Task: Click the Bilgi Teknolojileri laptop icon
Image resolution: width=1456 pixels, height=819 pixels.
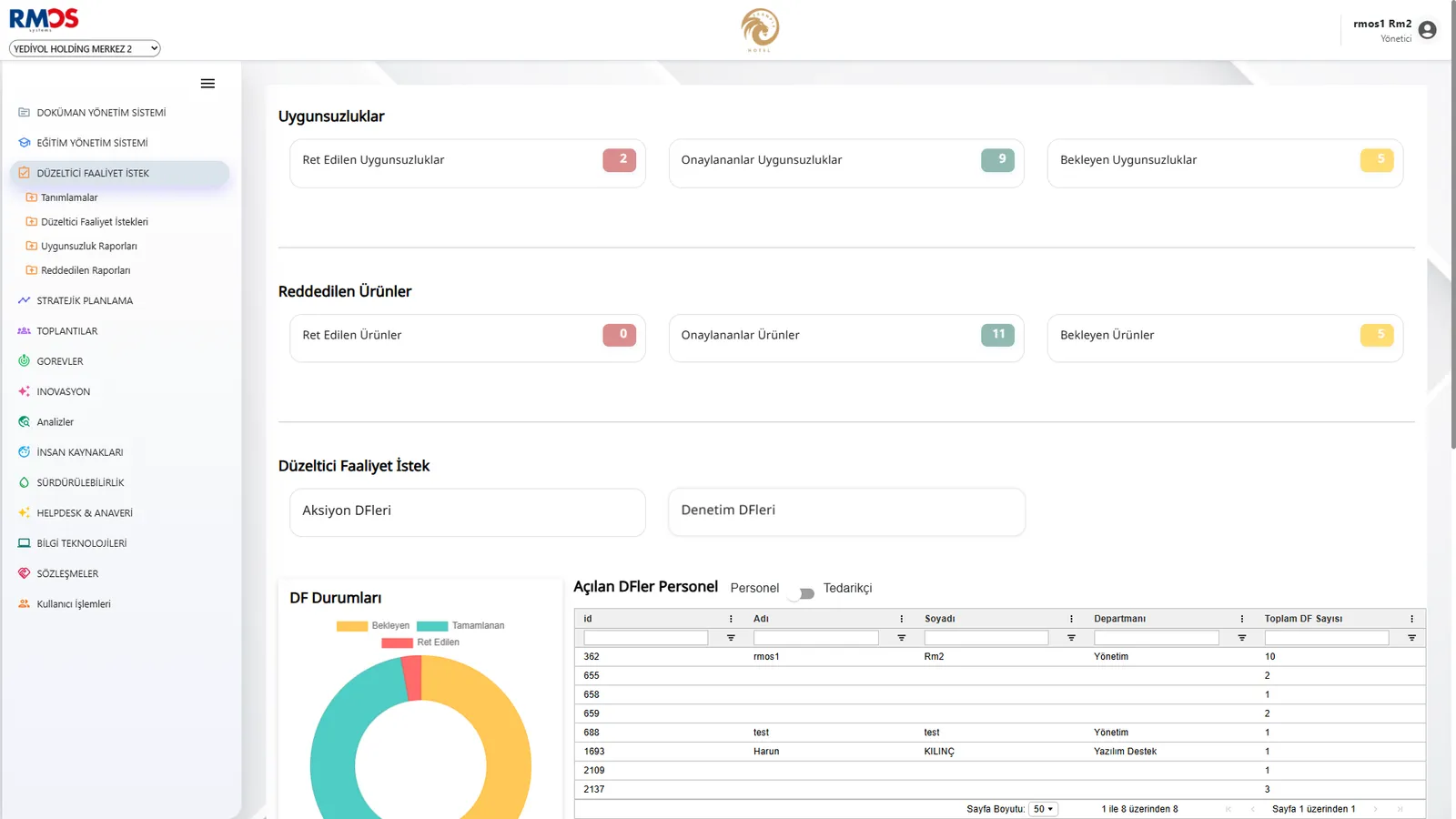Action: click(25, 543)
